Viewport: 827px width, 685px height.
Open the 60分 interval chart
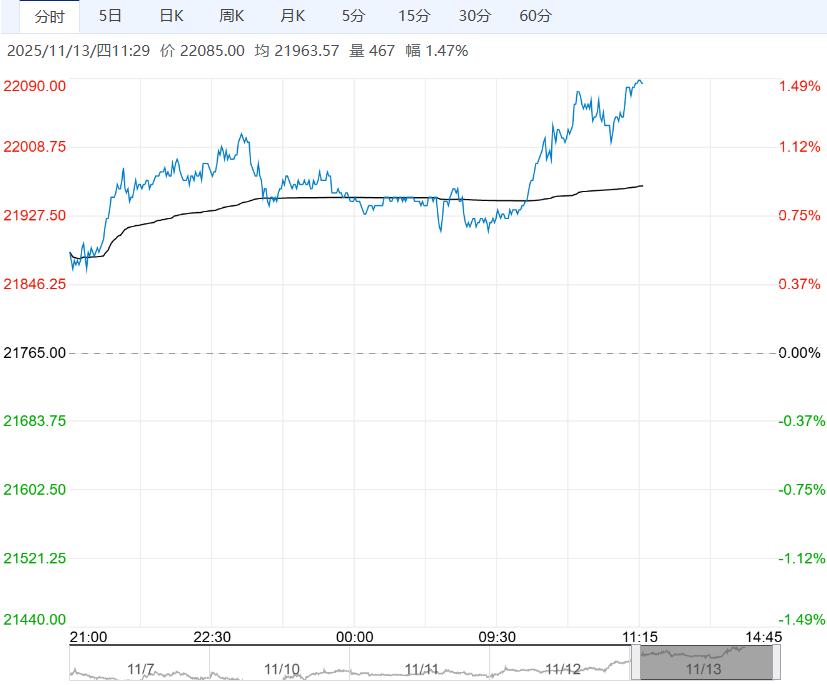click(536, 16)
